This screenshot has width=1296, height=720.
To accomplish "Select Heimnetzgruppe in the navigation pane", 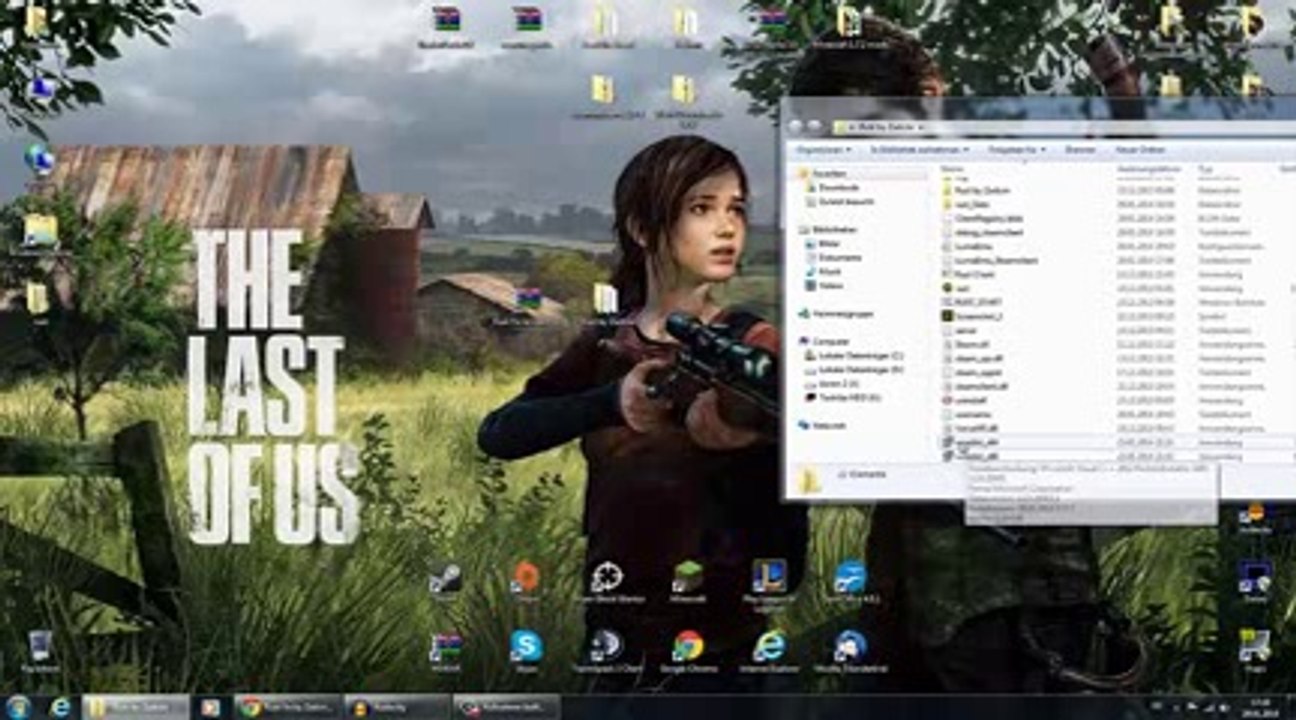I will pyautogui.click(x=836, y=313).
